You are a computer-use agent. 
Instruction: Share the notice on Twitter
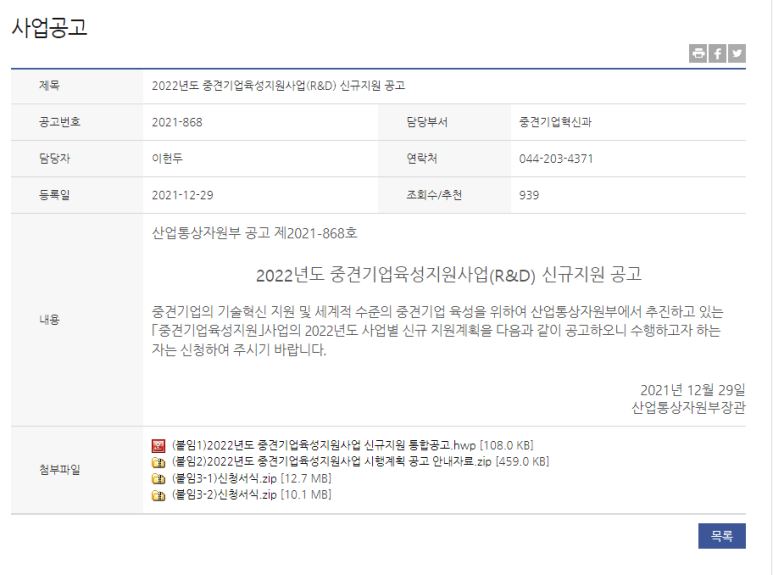(x=737, y=53)
